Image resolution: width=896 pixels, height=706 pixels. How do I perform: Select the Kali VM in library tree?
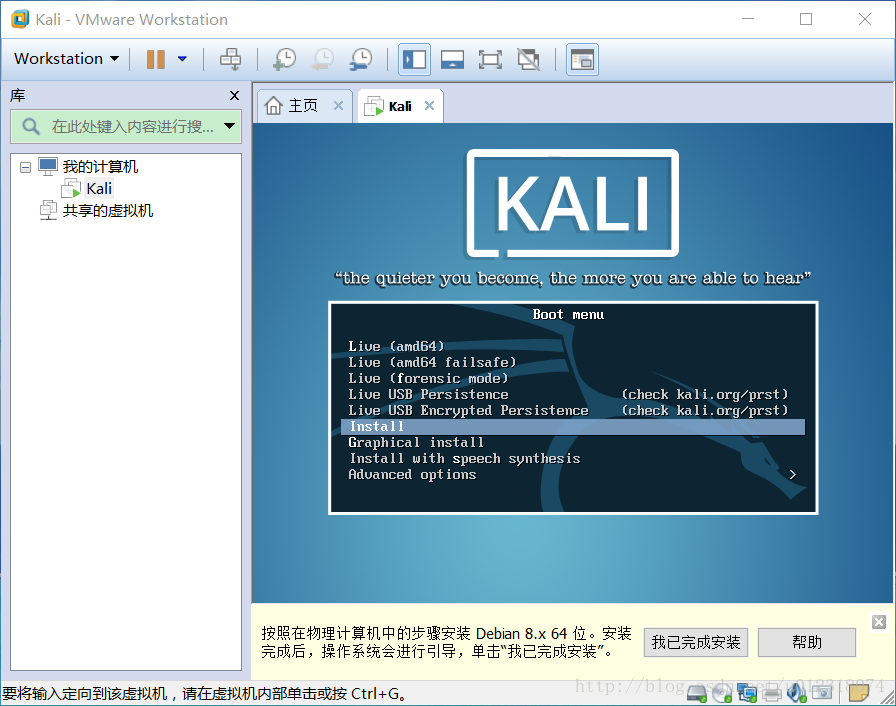pyautogui.click(x=99, y=188)
